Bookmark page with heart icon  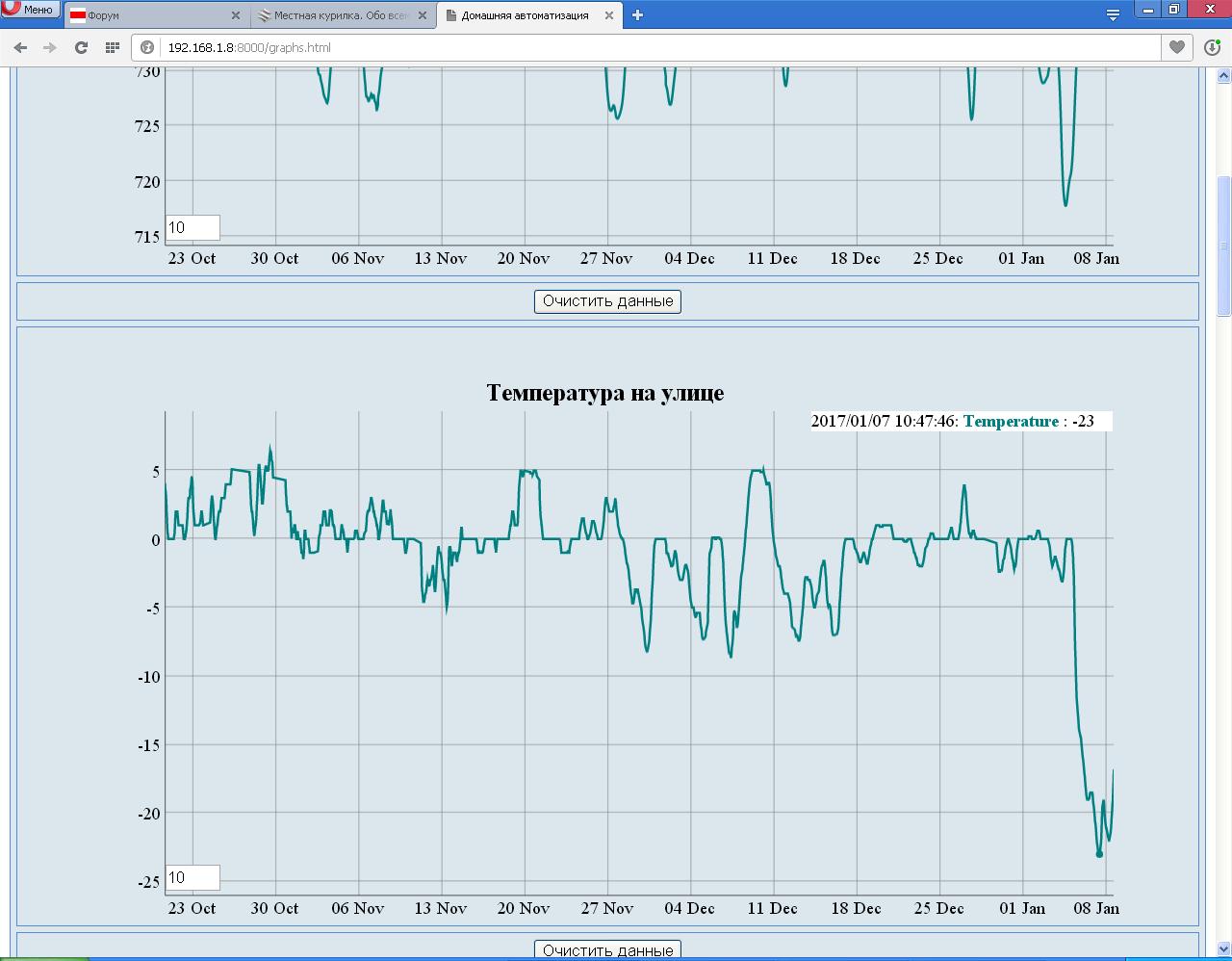tap(1176, 47)
